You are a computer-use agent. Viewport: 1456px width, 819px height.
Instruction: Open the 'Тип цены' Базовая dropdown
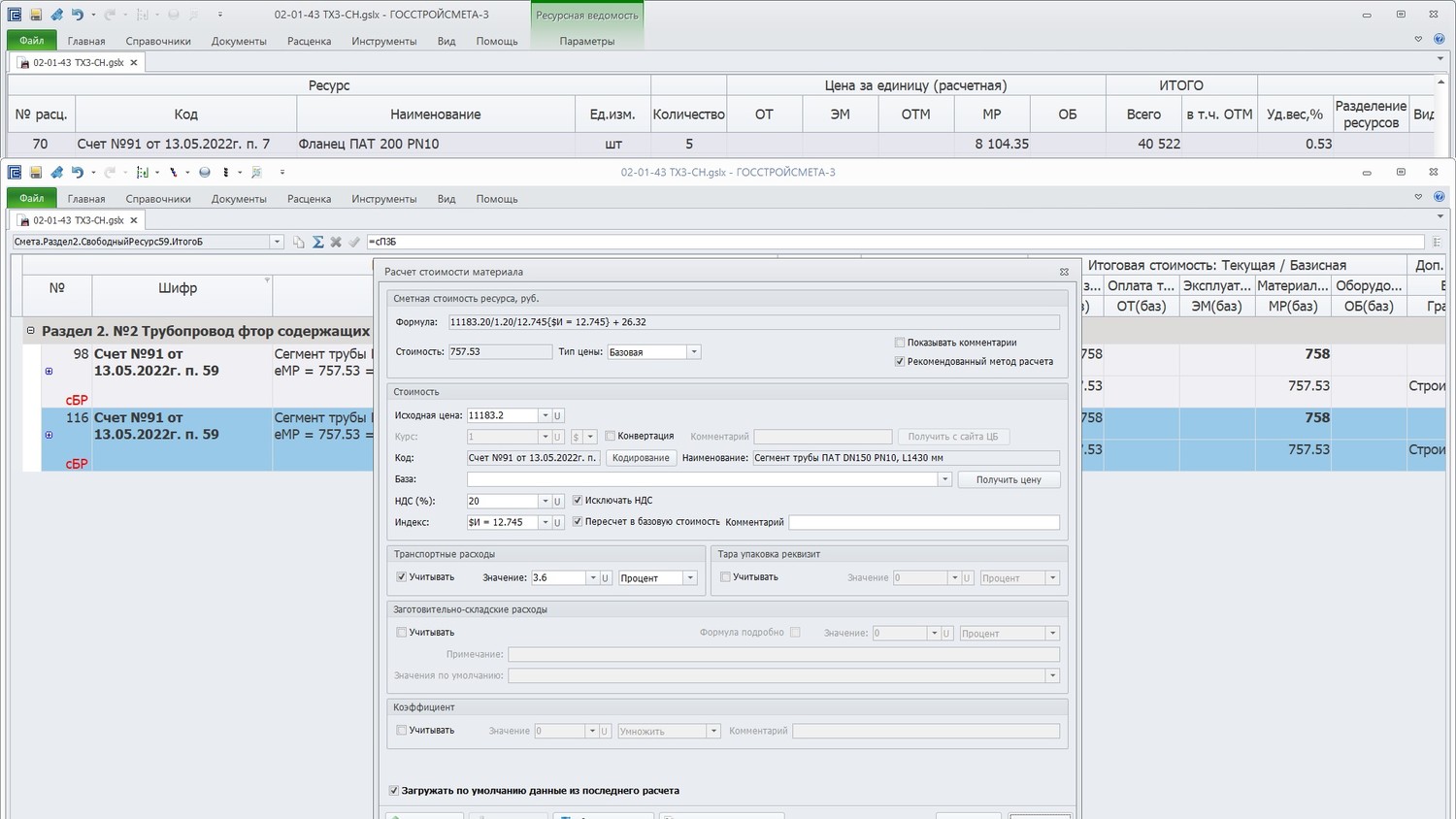pyautogui.click(x=694, y=352)
